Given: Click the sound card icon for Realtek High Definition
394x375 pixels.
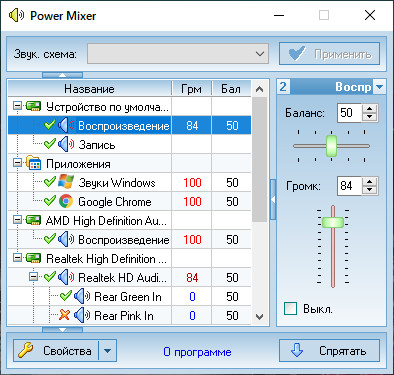Looking at the screenshot, I should [34, 258].
